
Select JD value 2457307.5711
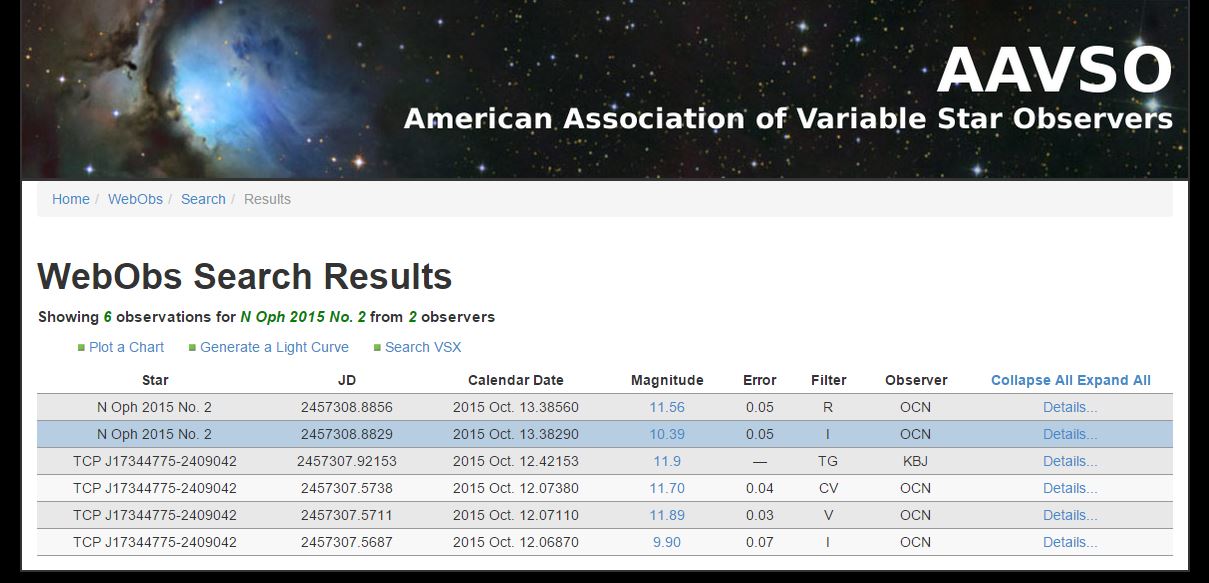[347, 515]
